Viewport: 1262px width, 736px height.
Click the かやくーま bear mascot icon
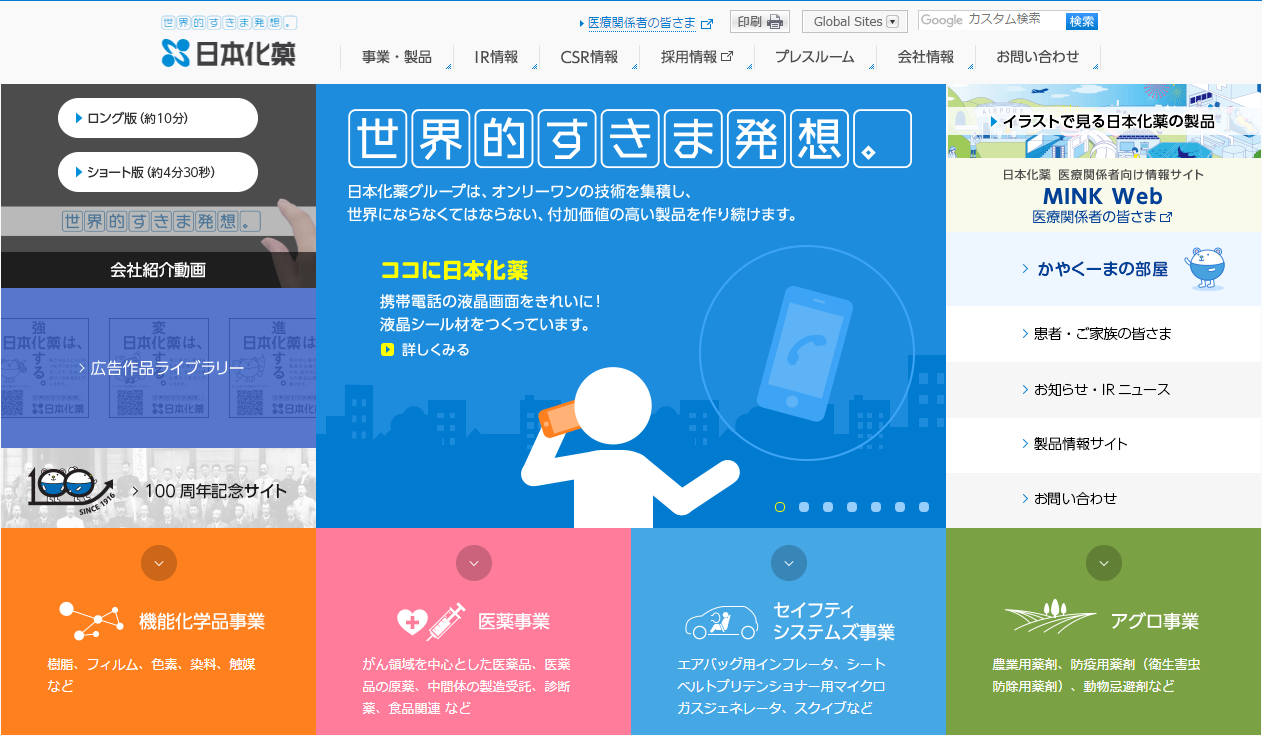1205,268
